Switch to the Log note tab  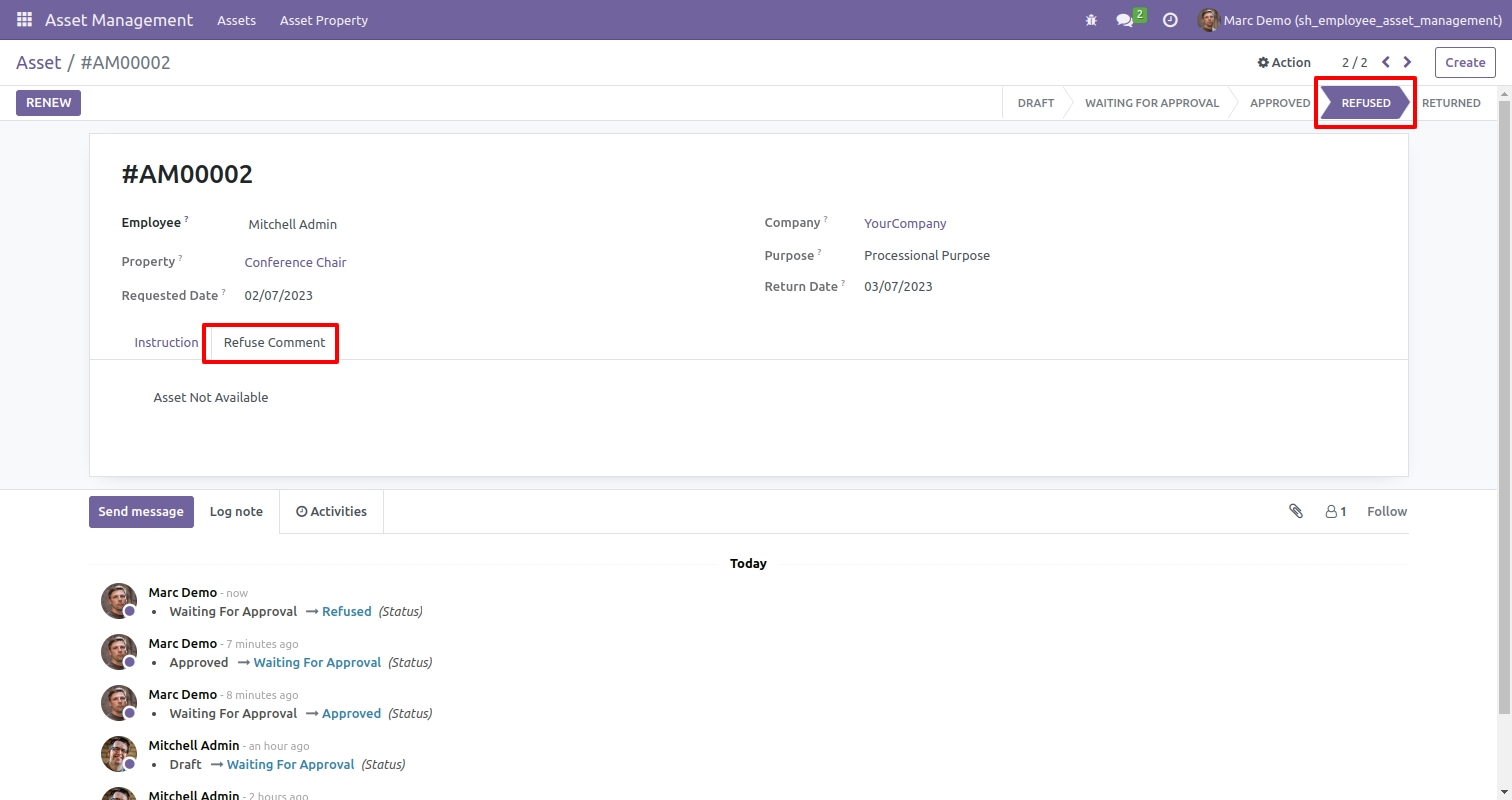click(x=236, y=511)
